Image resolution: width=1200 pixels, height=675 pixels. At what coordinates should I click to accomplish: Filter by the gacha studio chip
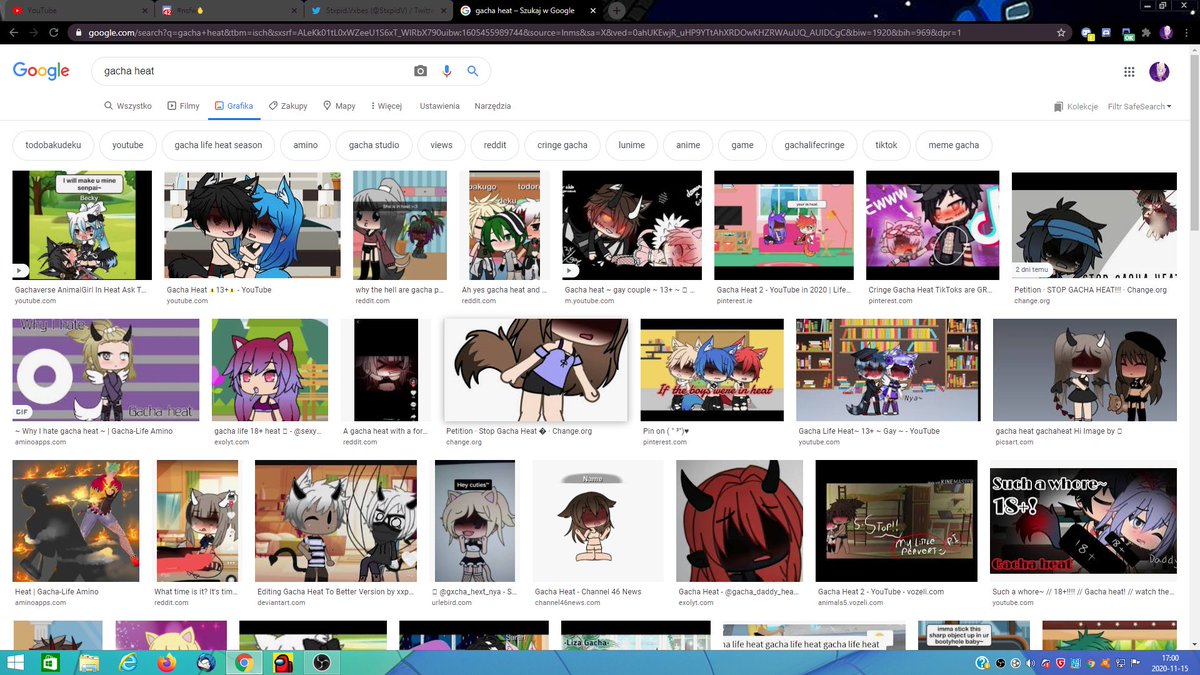point(374,145)
